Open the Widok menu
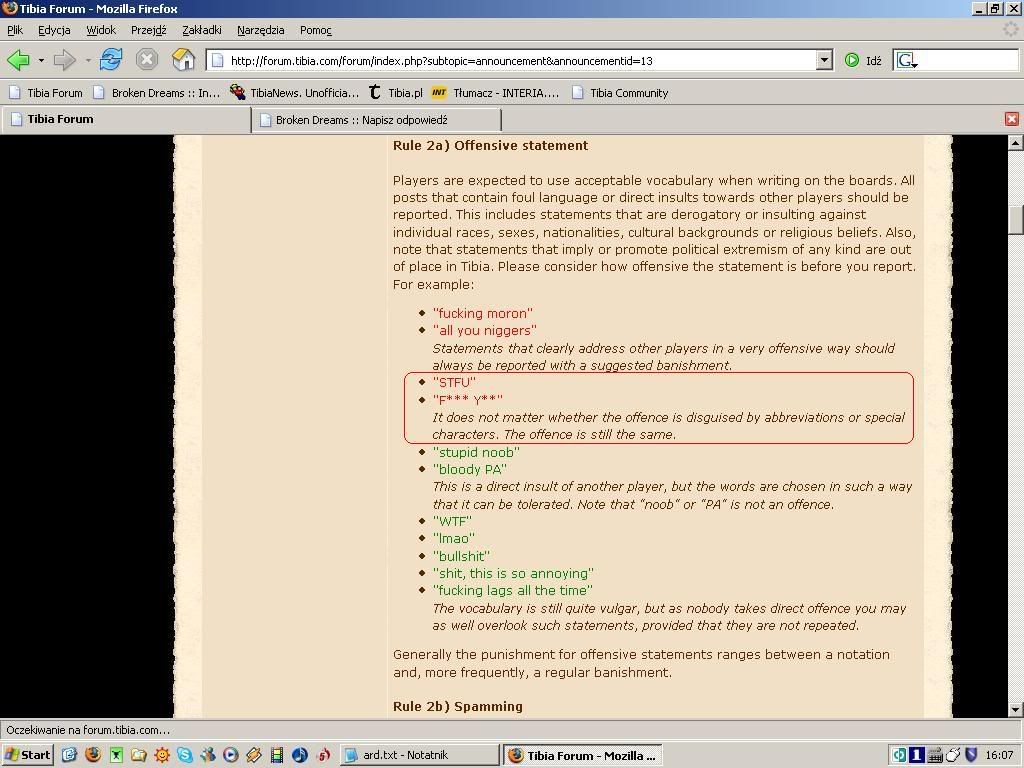 pos(101,30)
